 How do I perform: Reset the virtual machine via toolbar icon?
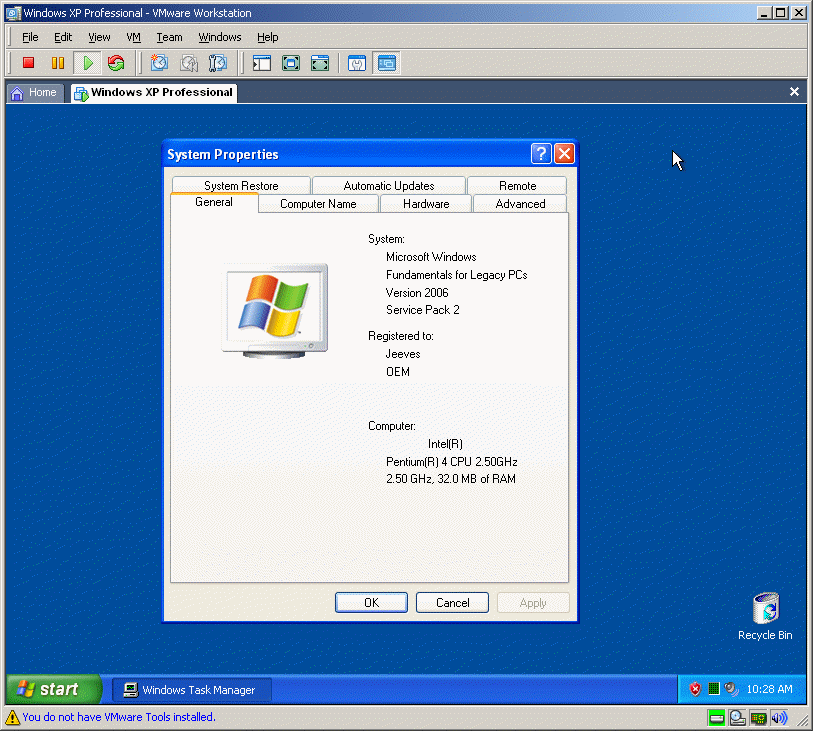click(116, 63)
